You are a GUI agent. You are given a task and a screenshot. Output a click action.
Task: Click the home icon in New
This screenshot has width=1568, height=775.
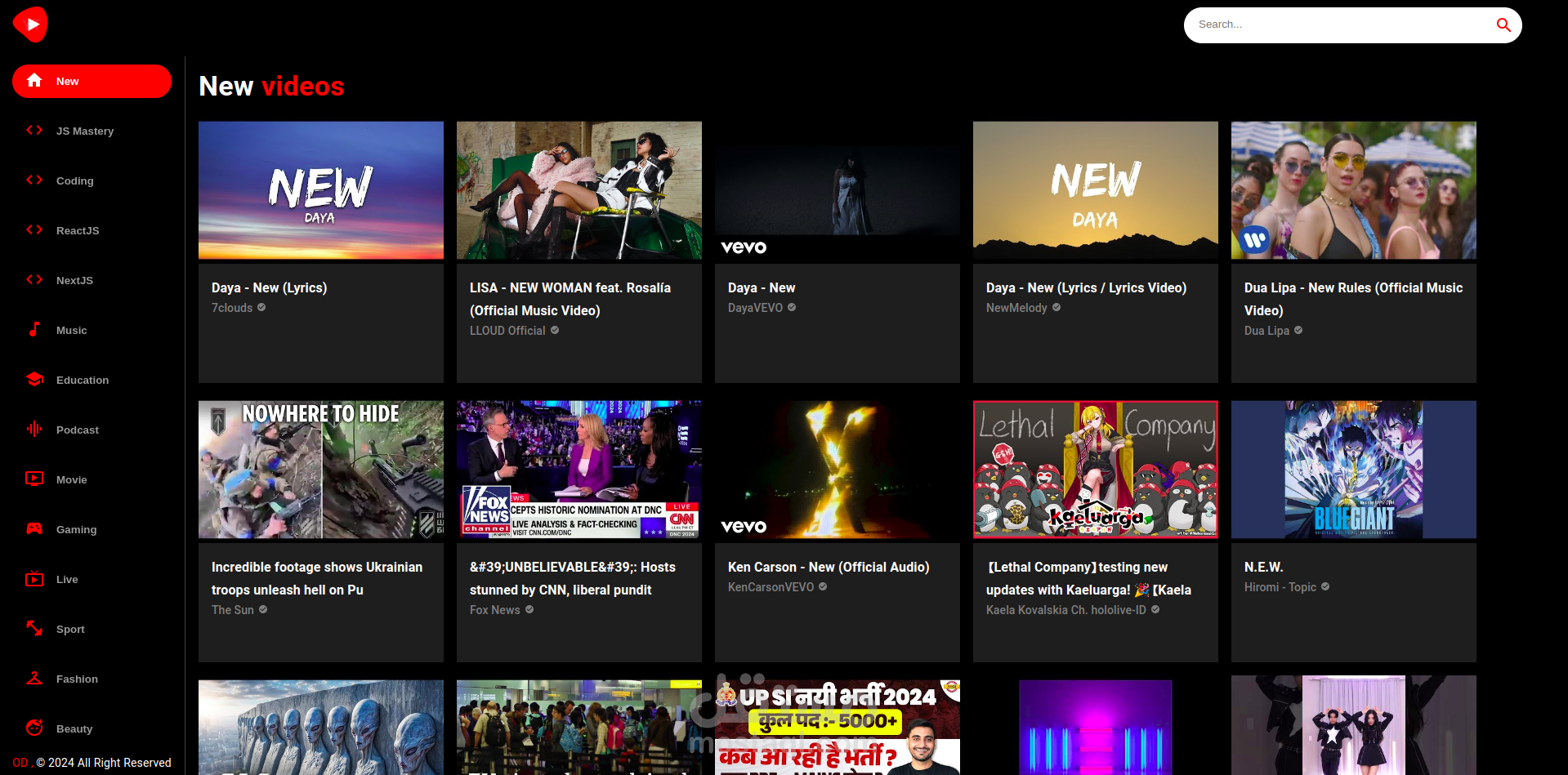click(x=34, y=80)
